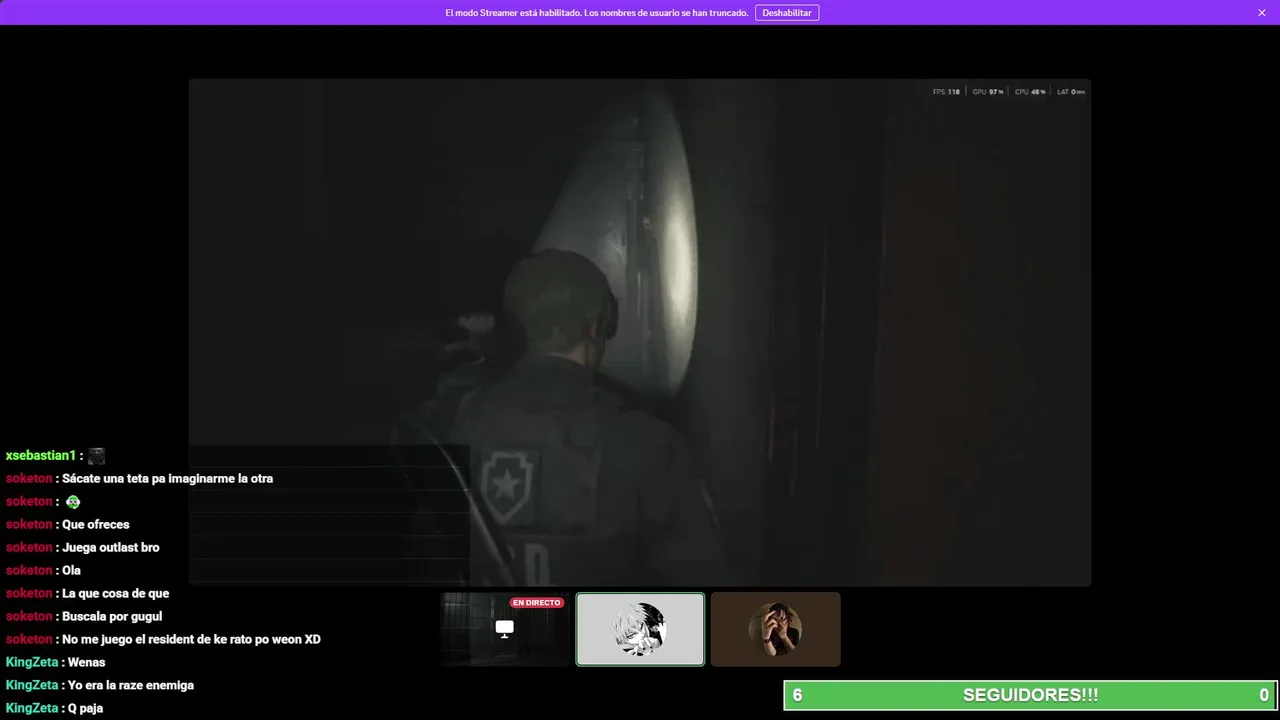Viewport: 1280px width, 720px height.
Task: Click the message 'No me juego el resident'
Action: point(191,640)
